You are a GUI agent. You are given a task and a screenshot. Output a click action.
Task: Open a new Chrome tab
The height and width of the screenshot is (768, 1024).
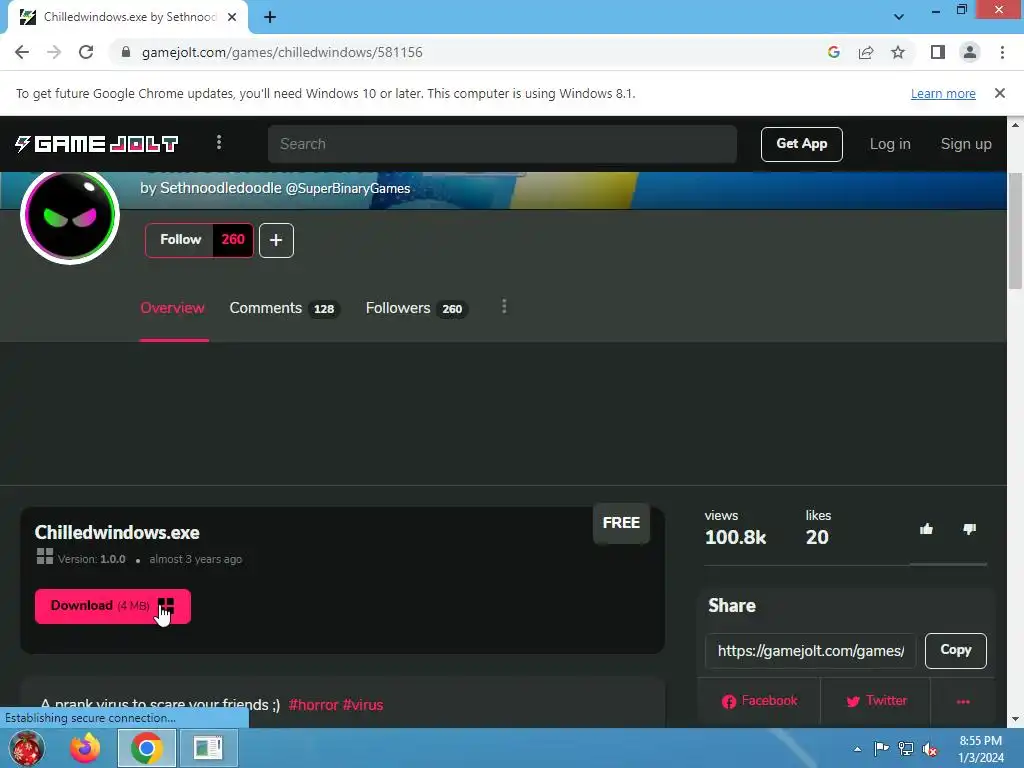coord(270,17)
